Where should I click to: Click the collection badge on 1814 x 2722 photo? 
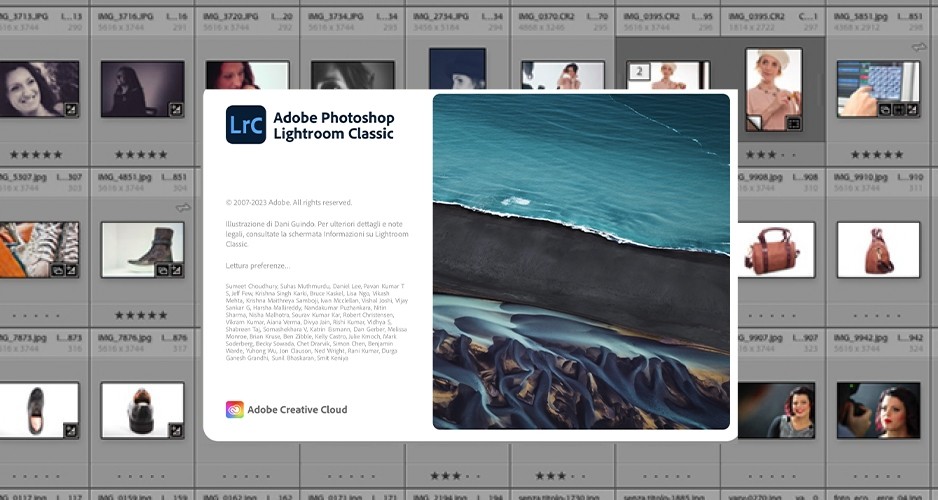tap(793, 124)
